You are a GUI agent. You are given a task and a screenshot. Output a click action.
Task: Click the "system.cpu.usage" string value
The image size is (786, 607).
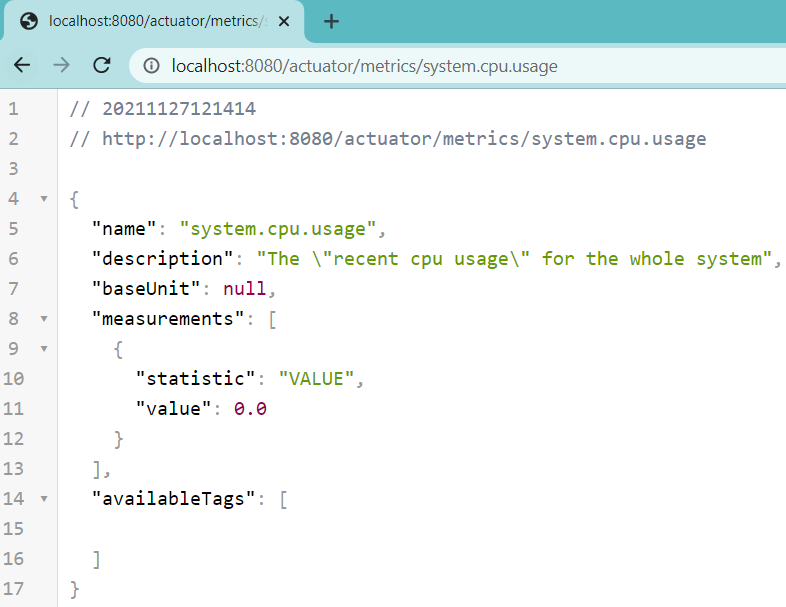(278, 229)
